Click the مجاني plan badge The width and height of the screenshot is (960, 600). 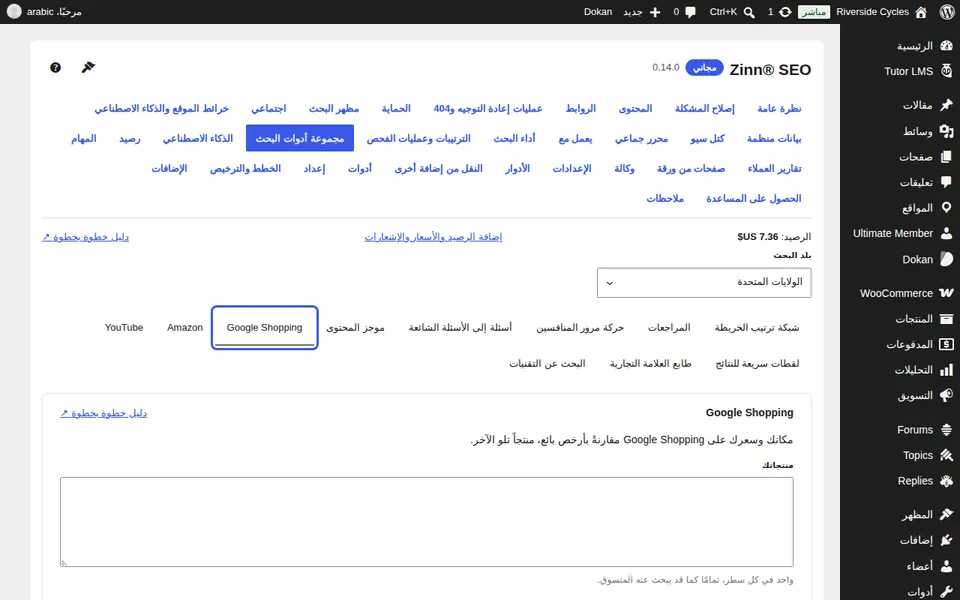point(704,67)
